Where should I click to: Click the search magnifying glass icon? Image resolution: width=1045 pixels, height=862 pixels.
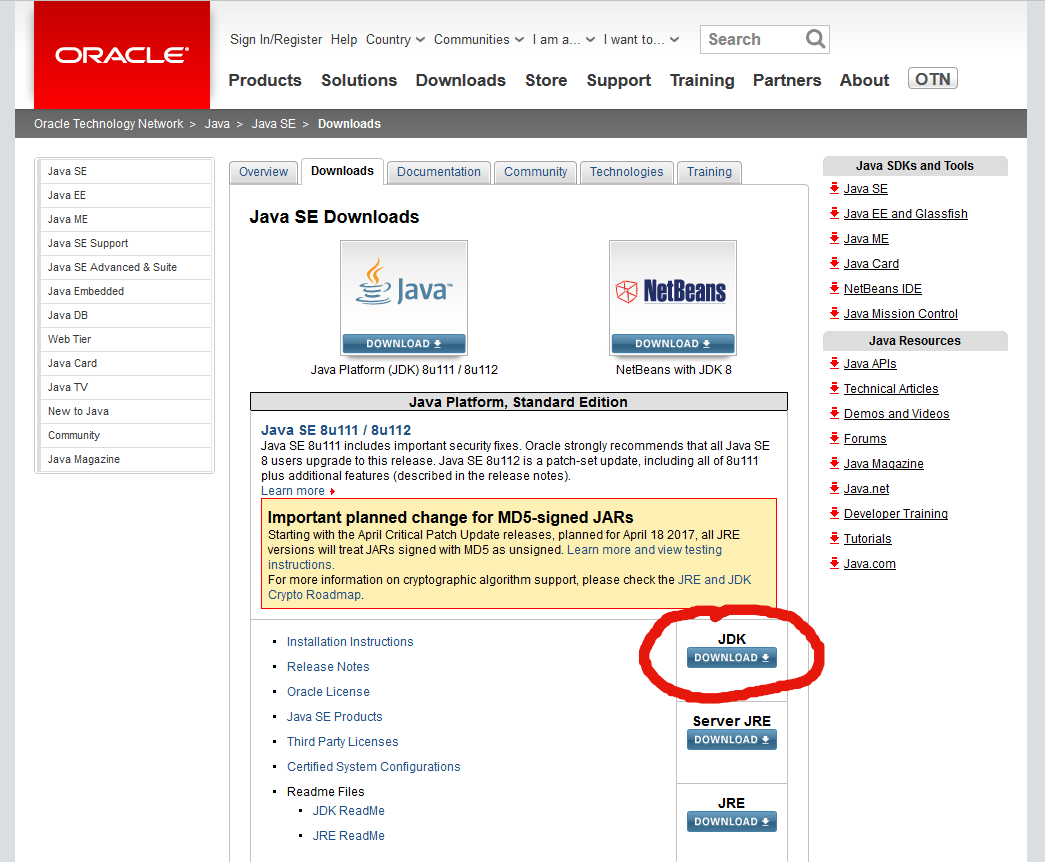coord(815,39)
